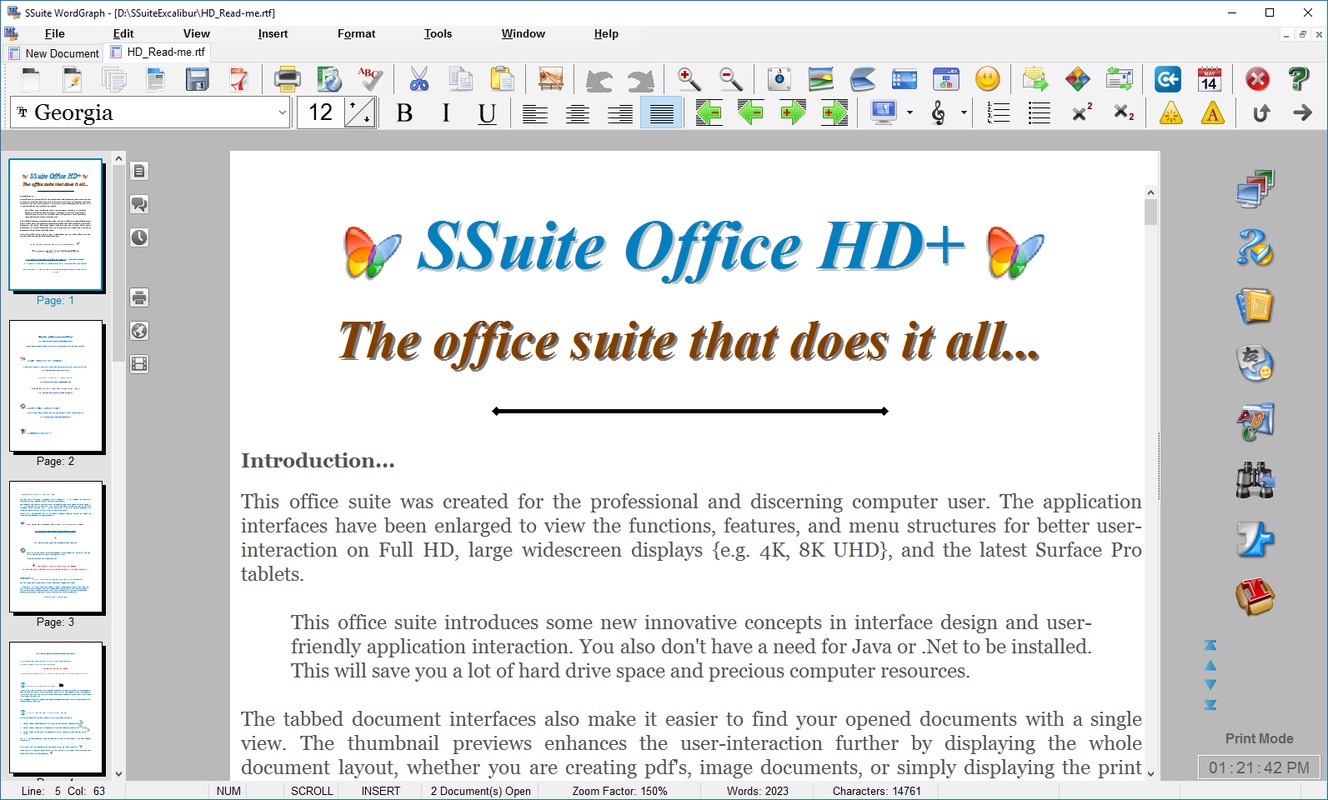Open dropdown arrow beside treble clef icon
The image size is (1328, 800).
point(964,113)
